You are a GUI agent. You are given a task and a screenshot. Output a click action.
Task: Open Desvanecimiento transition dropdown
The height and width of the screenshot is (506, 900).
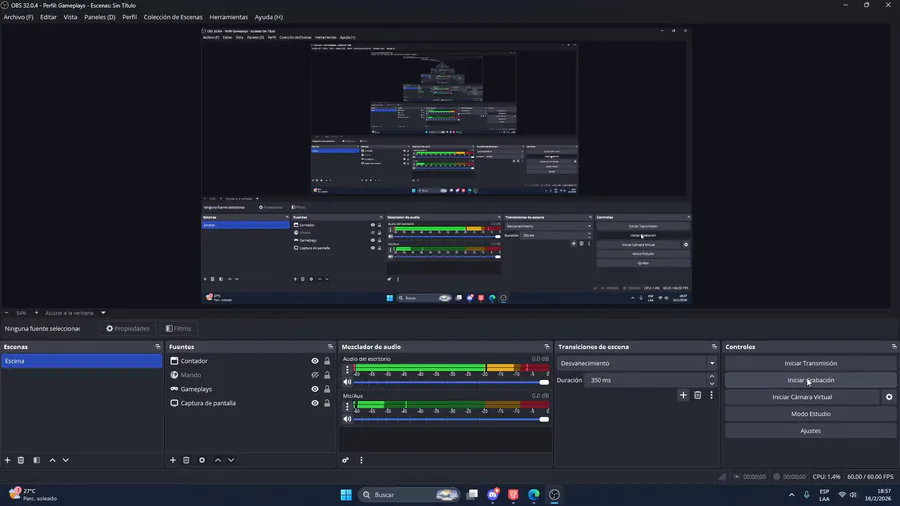637,363
